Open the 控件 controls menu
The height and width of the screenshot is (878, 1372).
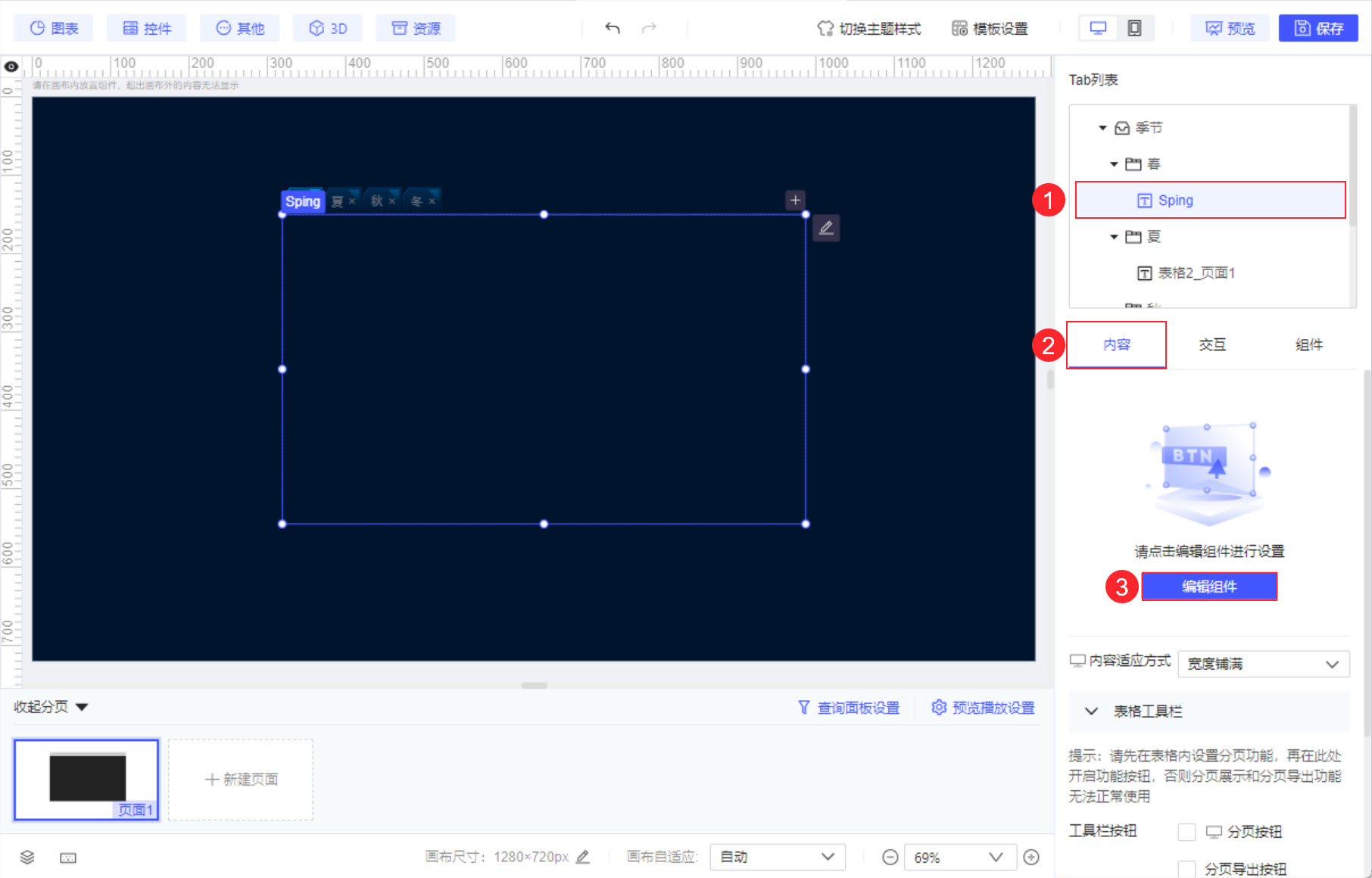point(147,28)
